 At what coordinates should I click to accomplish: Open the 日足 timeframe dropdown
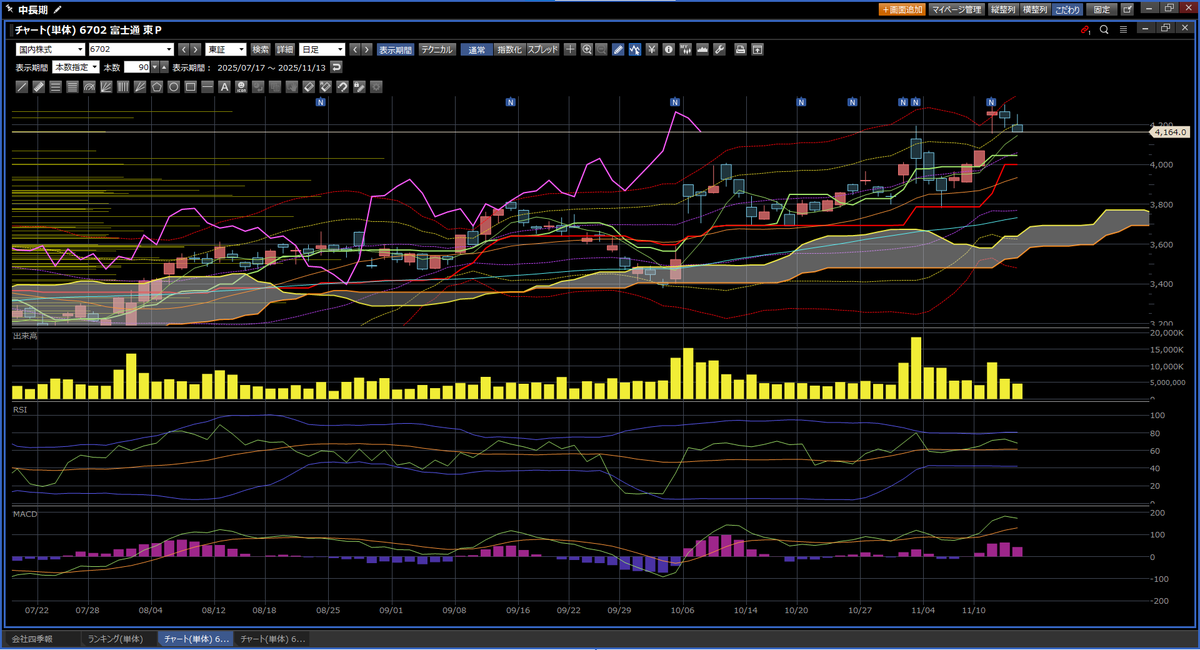(322, 49)
